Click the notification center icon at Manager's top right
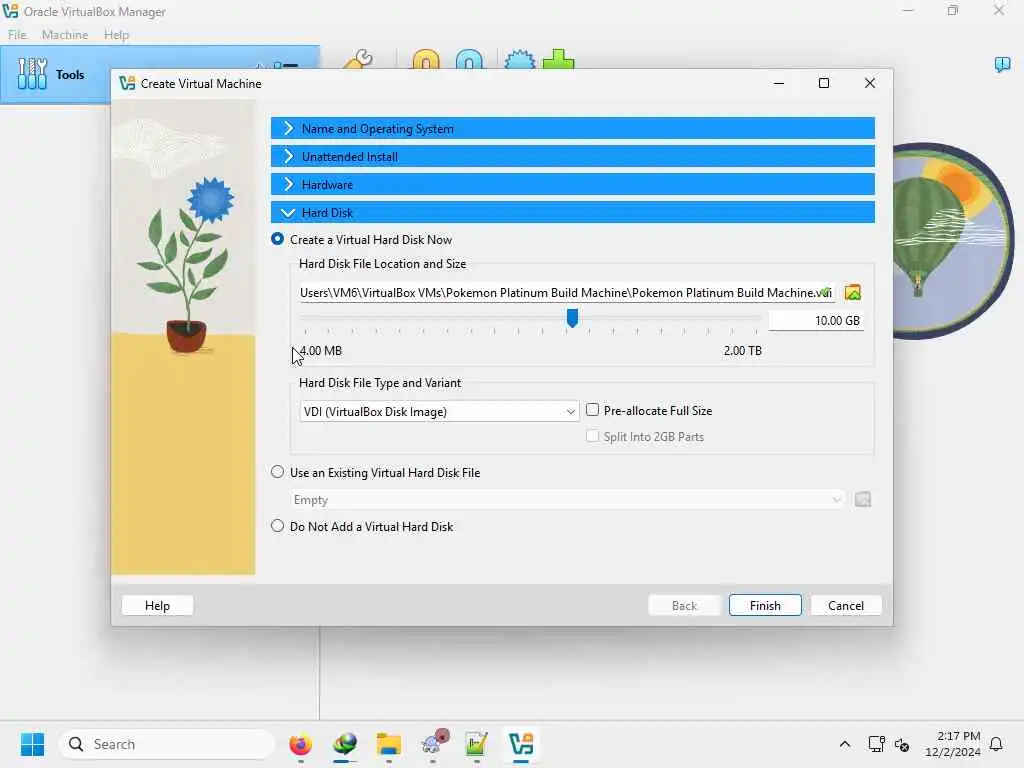Screen dimensions: 1024x768 1002,64
